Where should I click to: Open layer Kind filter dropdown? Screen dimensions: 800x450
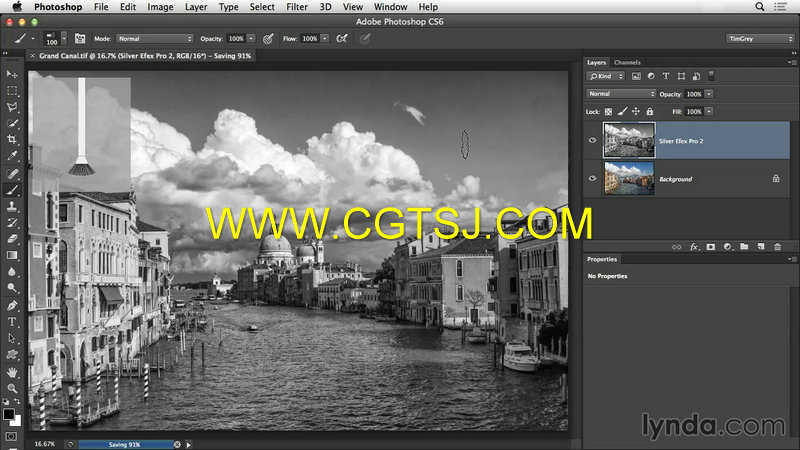click(x=606, y=76)
